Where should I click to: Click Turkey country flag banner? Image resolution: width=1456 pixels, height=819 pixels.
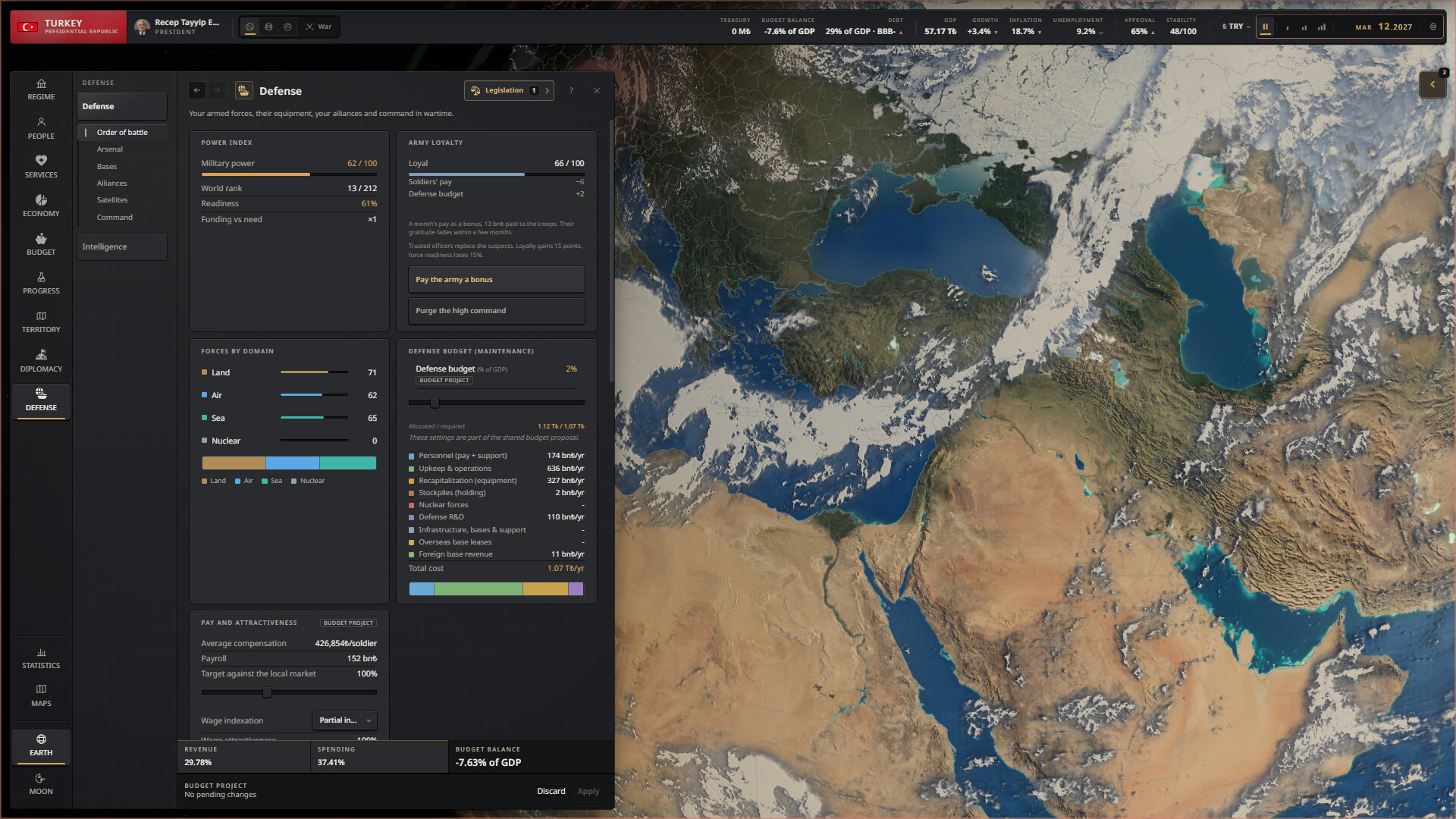[69, 27]
